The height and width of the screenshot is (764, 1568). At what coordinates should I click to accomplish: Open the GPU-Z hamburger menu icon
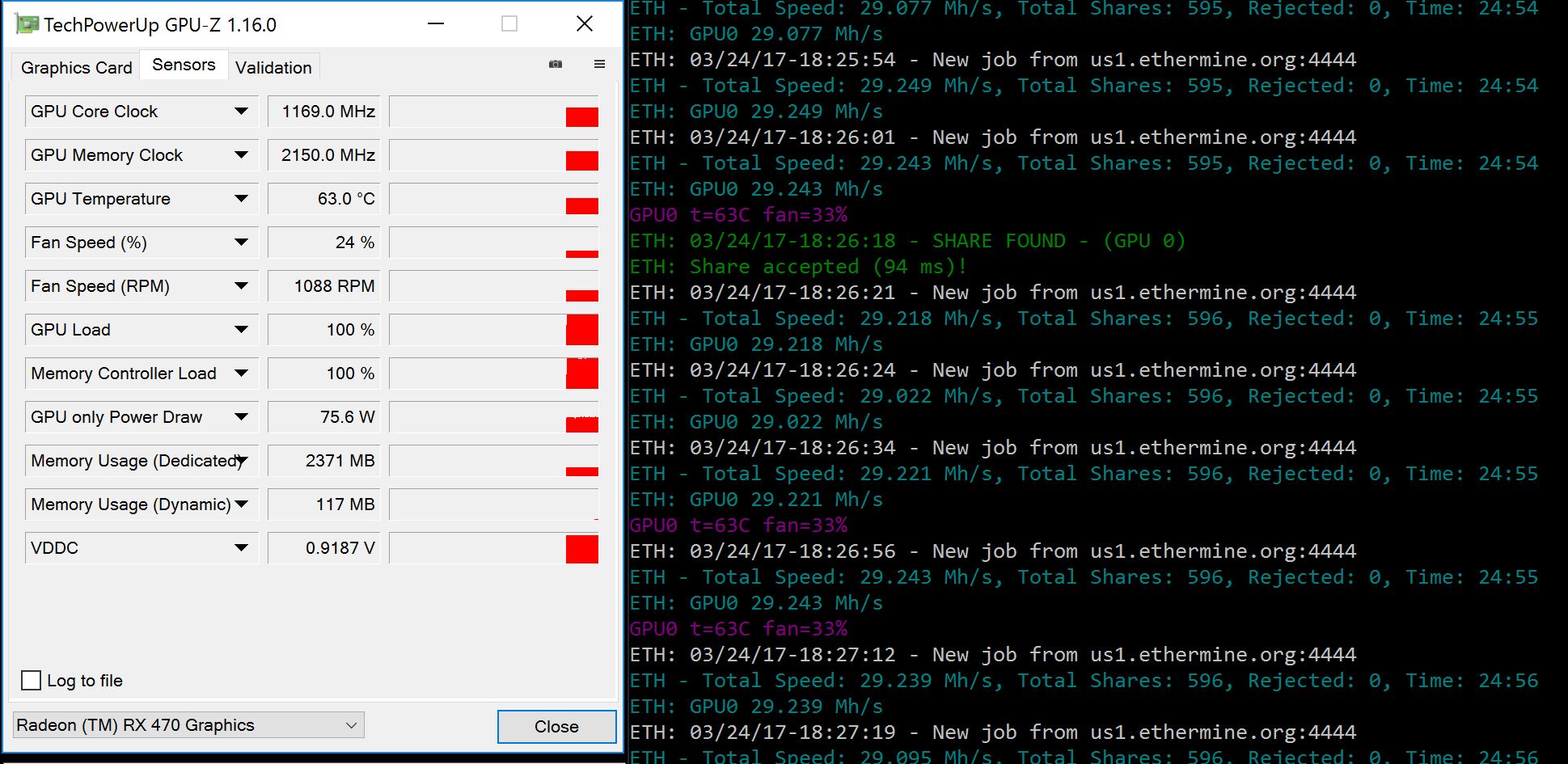(x=599, y=64)
